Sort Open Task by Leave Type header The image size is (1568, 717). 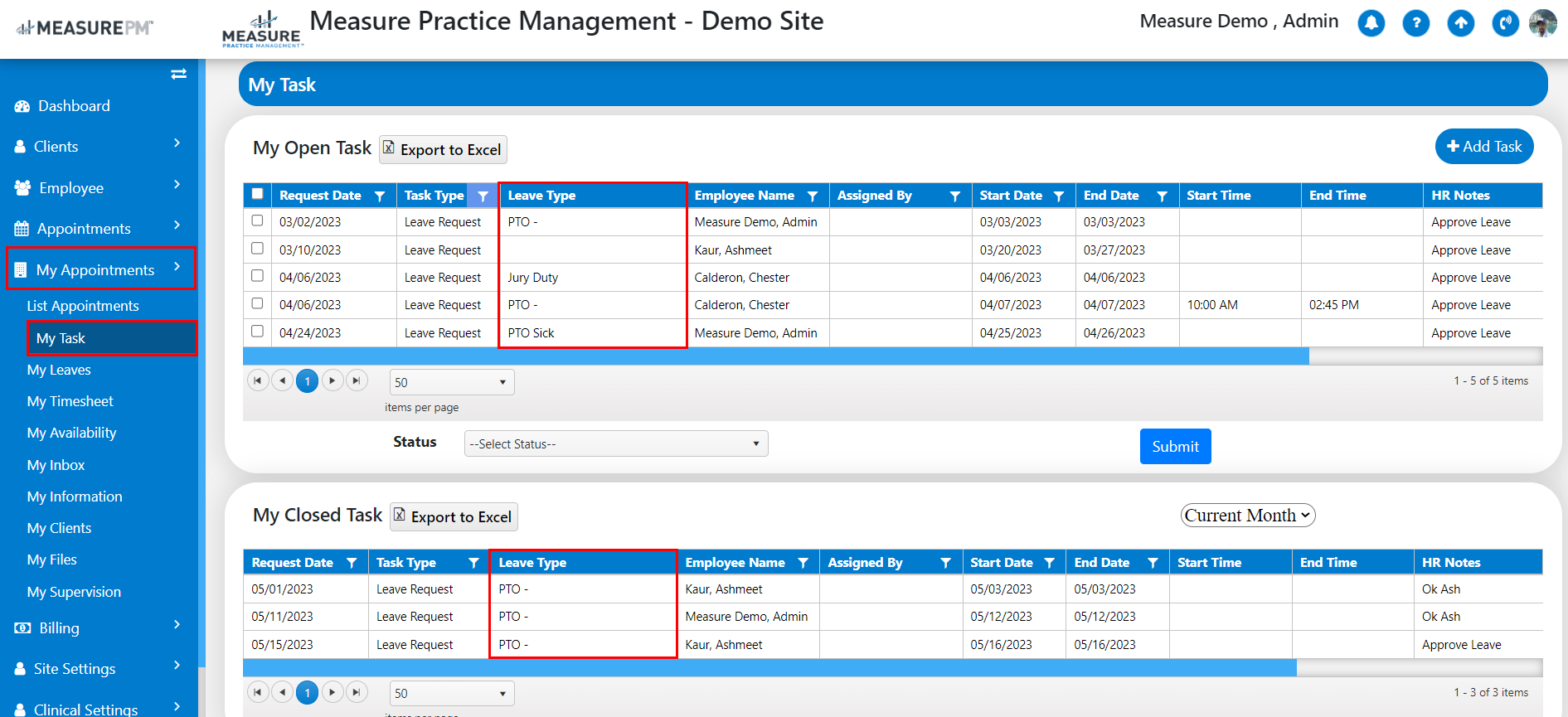point(541,196)
